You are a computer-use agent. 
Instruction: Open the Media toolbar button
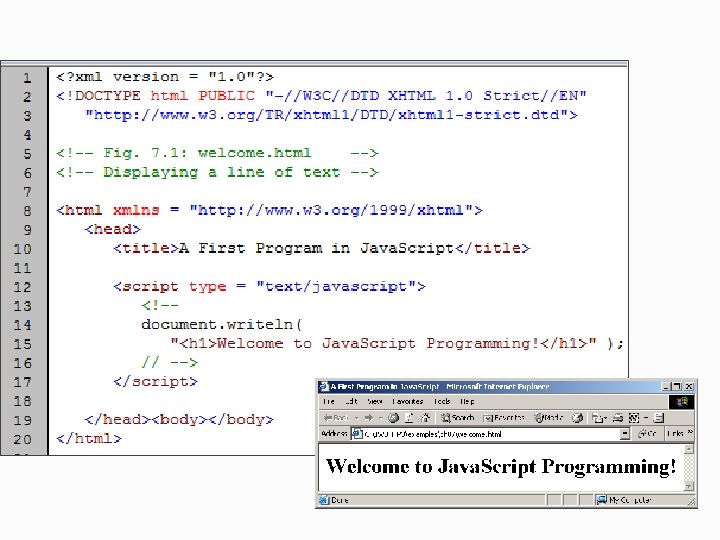click(548, 418)
